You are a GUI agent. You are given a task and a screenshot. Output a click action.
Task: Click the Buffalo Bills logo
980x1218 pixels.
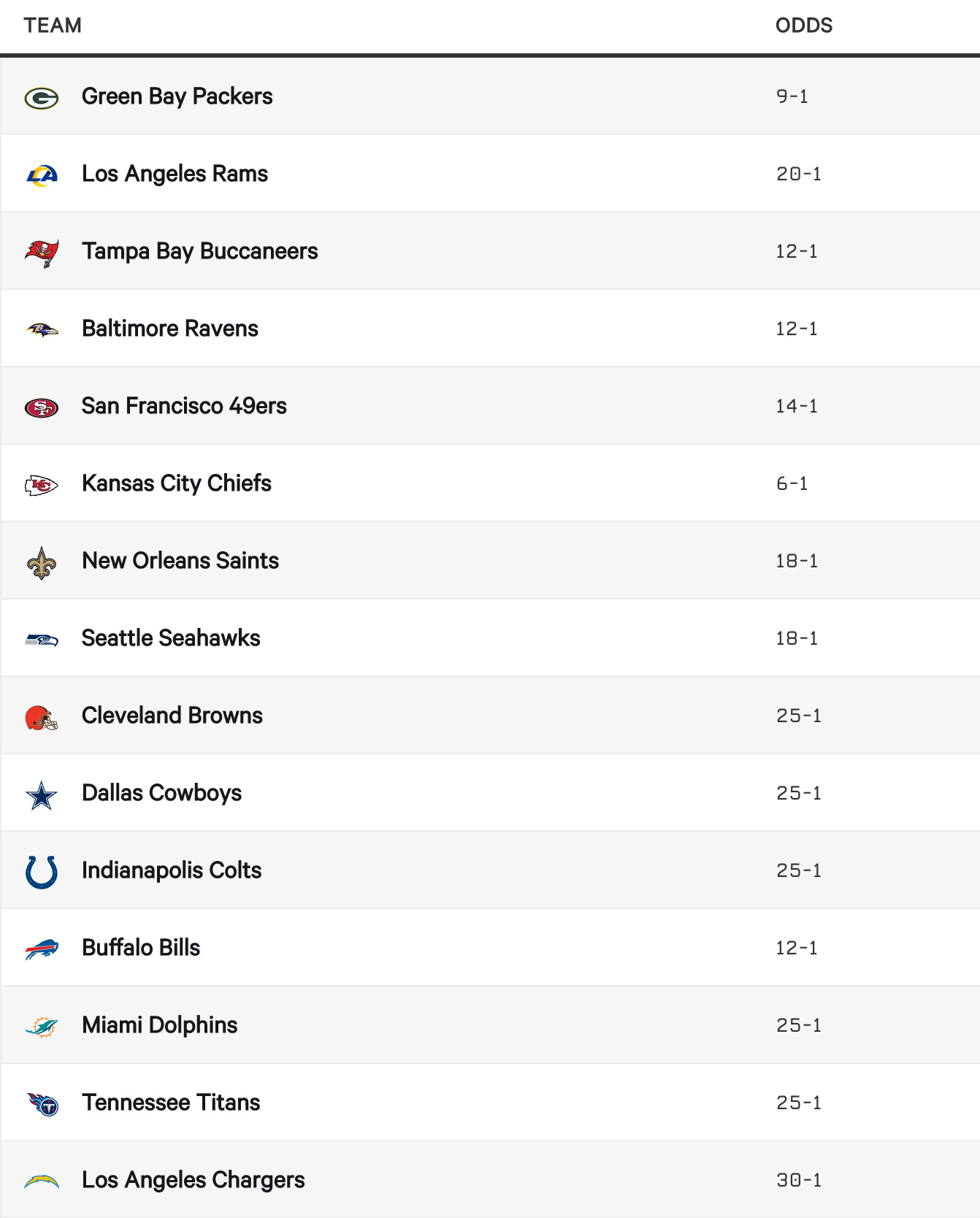42,949
